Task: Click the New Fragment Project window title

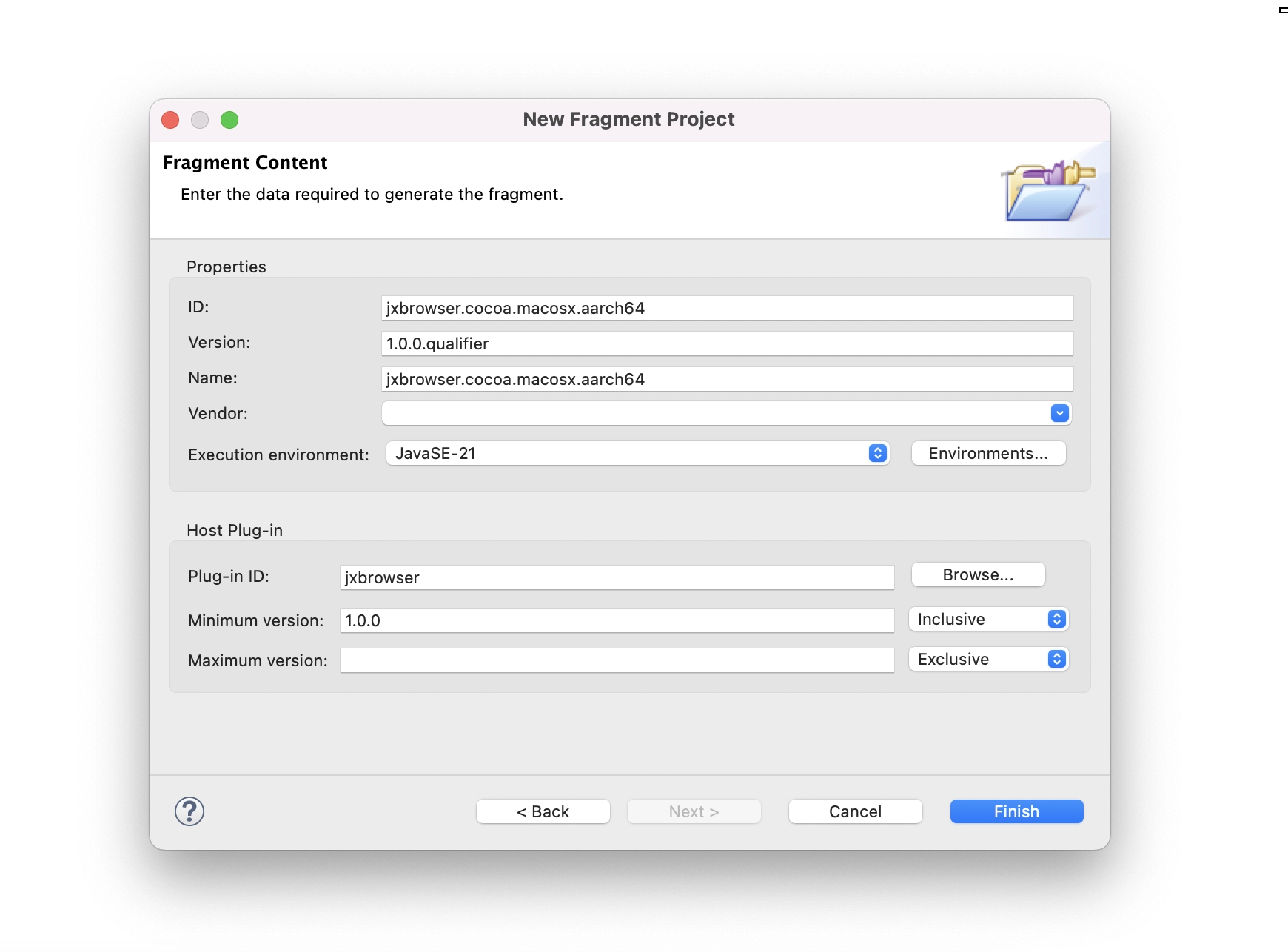Action: [x=628, y=119]
